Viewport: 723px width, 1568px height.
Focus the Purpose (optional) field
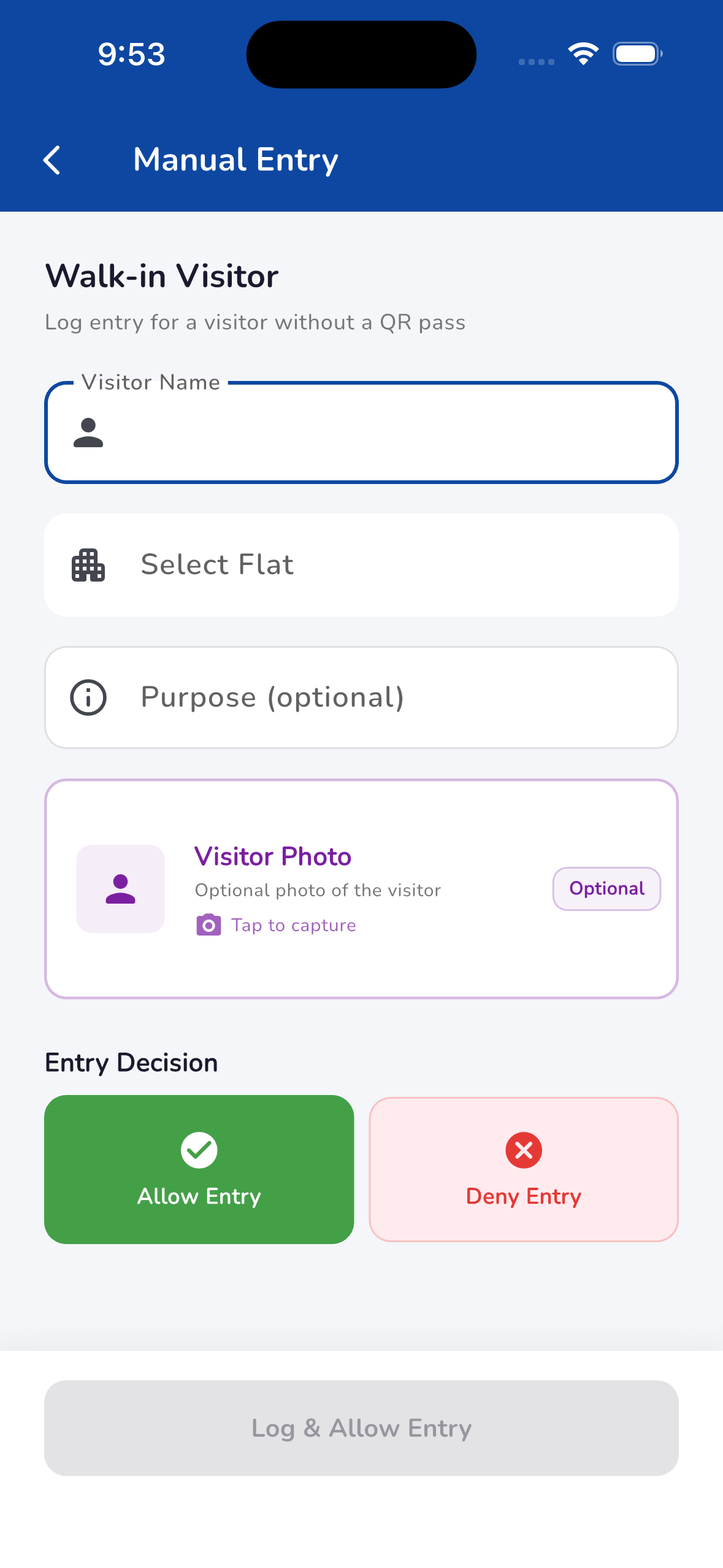361,698
